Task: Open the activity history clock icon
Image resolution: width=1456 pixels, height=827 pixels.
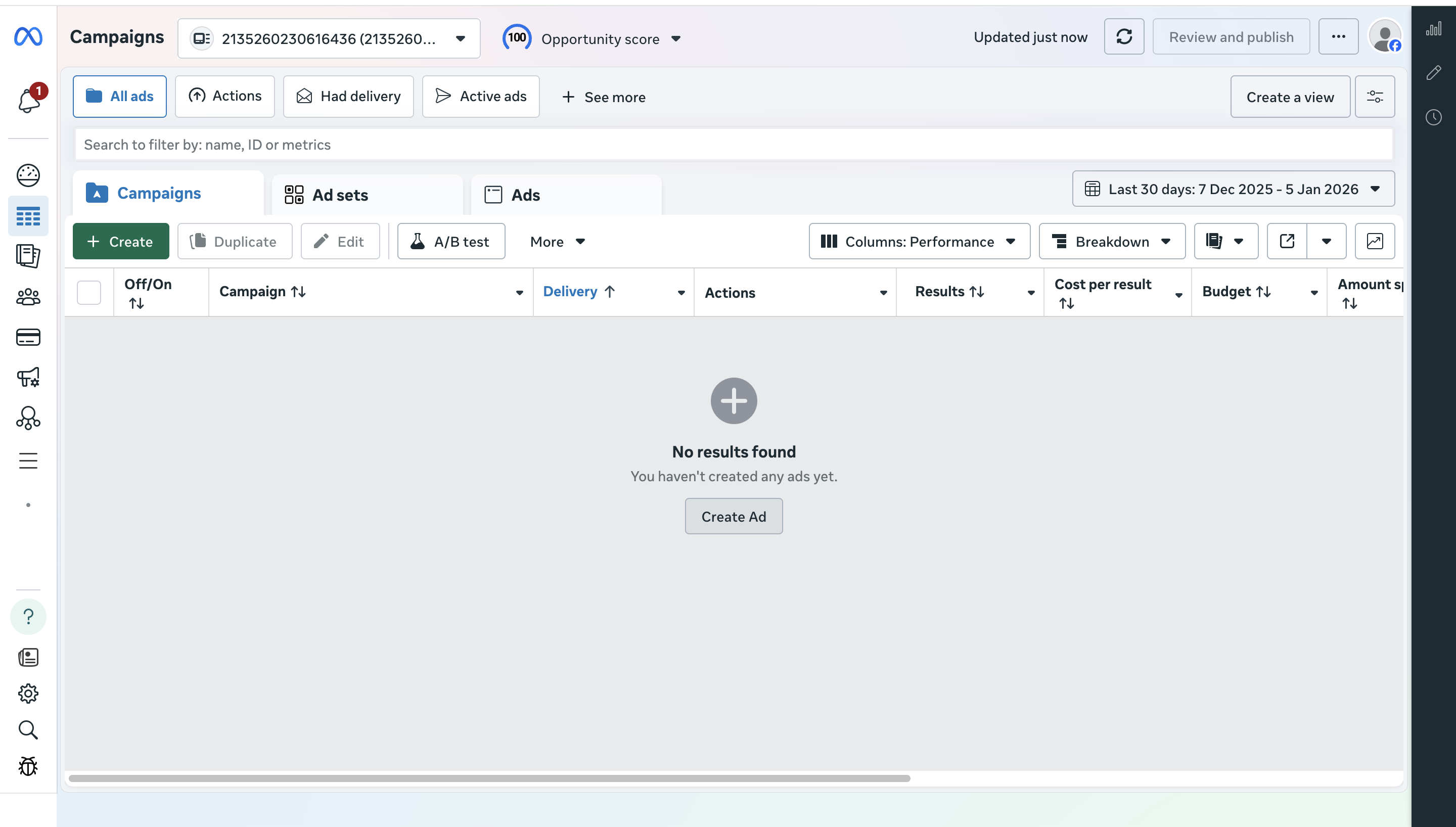Action: [x=1433, y=118]
